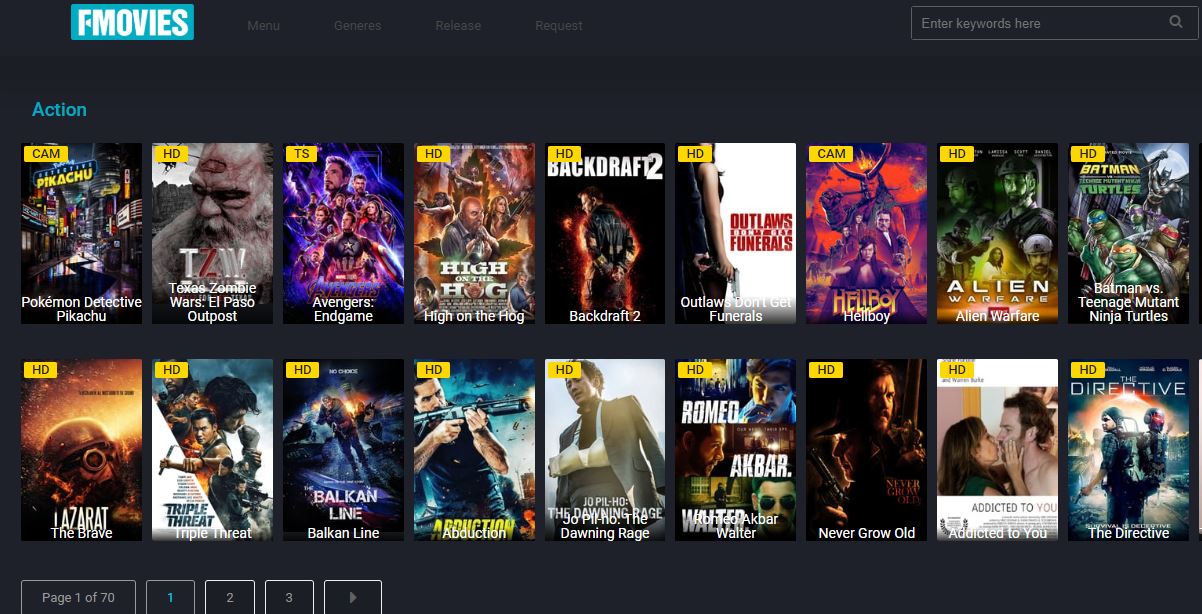Click the TS badge on Avengers: Endgame
The height and width of the screenshot is (614, 1202).
point(301,154)
